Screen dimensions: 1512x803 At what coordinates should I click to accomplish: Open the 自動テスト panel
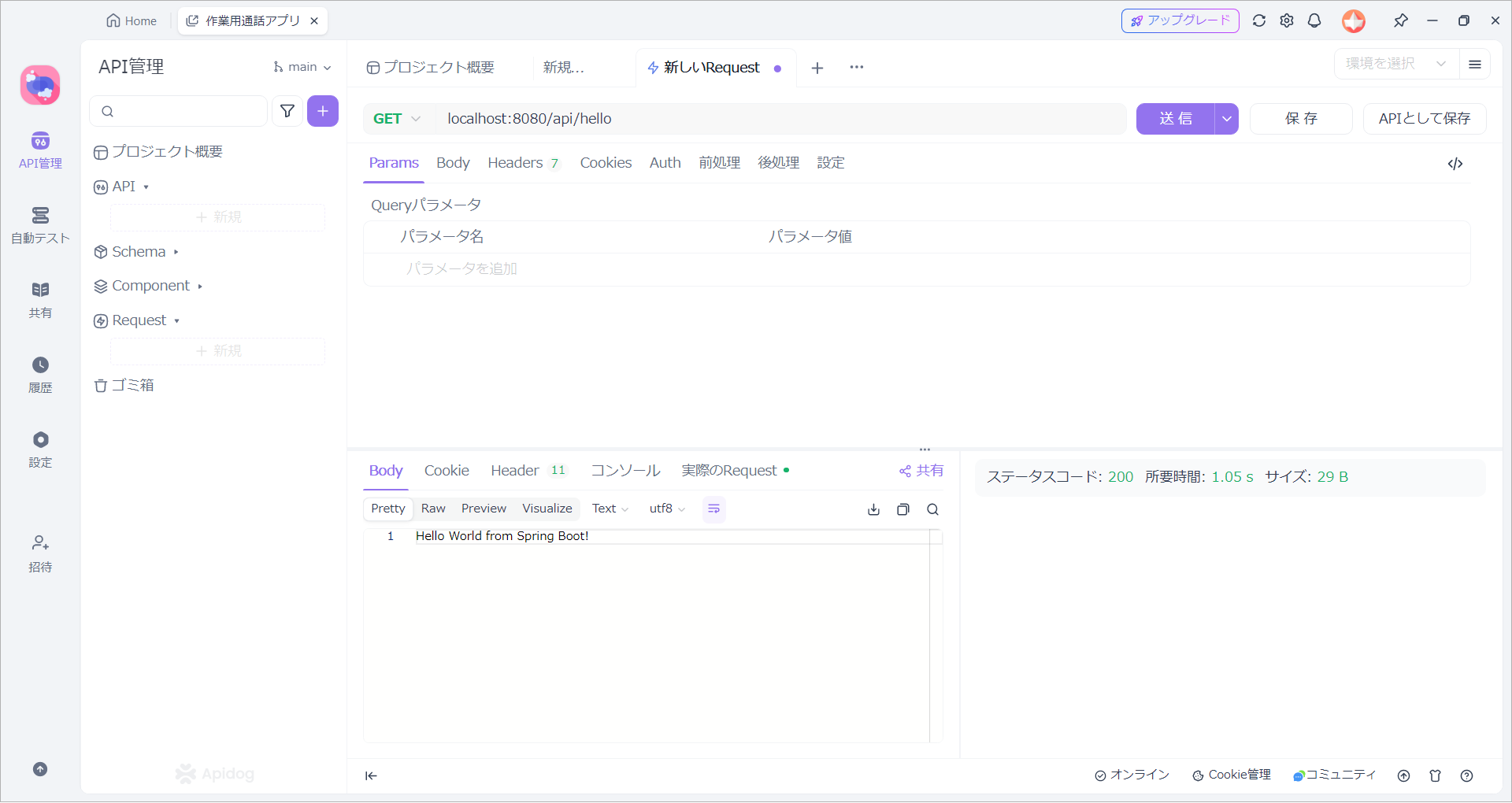click(x=40, y=227)
